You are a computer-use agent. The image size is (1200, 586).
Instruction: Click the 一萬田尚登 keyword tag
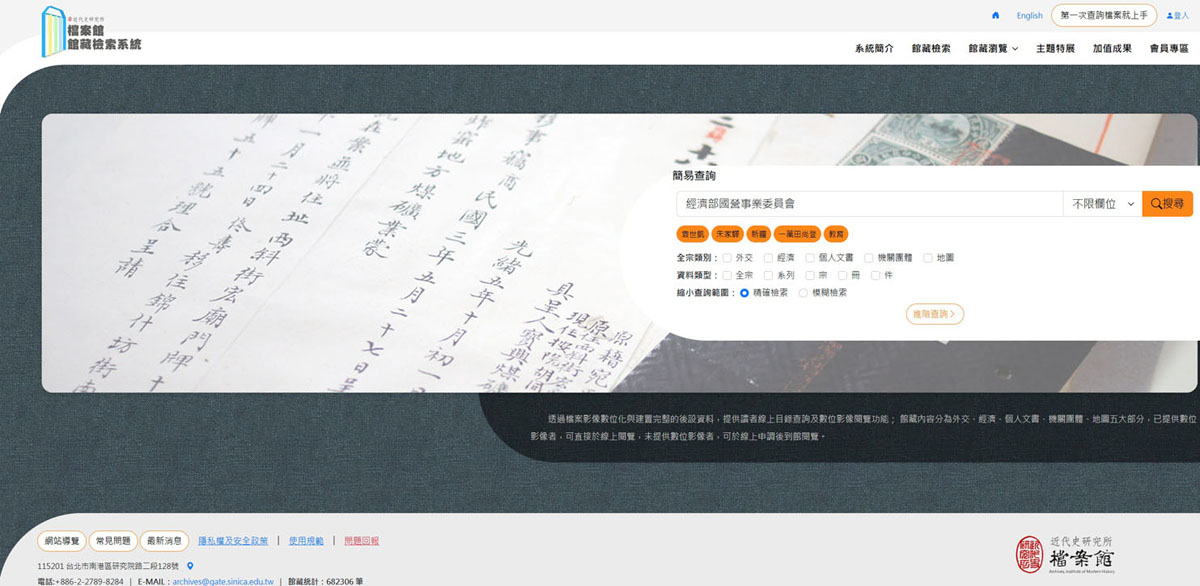(x=797, y=234)
